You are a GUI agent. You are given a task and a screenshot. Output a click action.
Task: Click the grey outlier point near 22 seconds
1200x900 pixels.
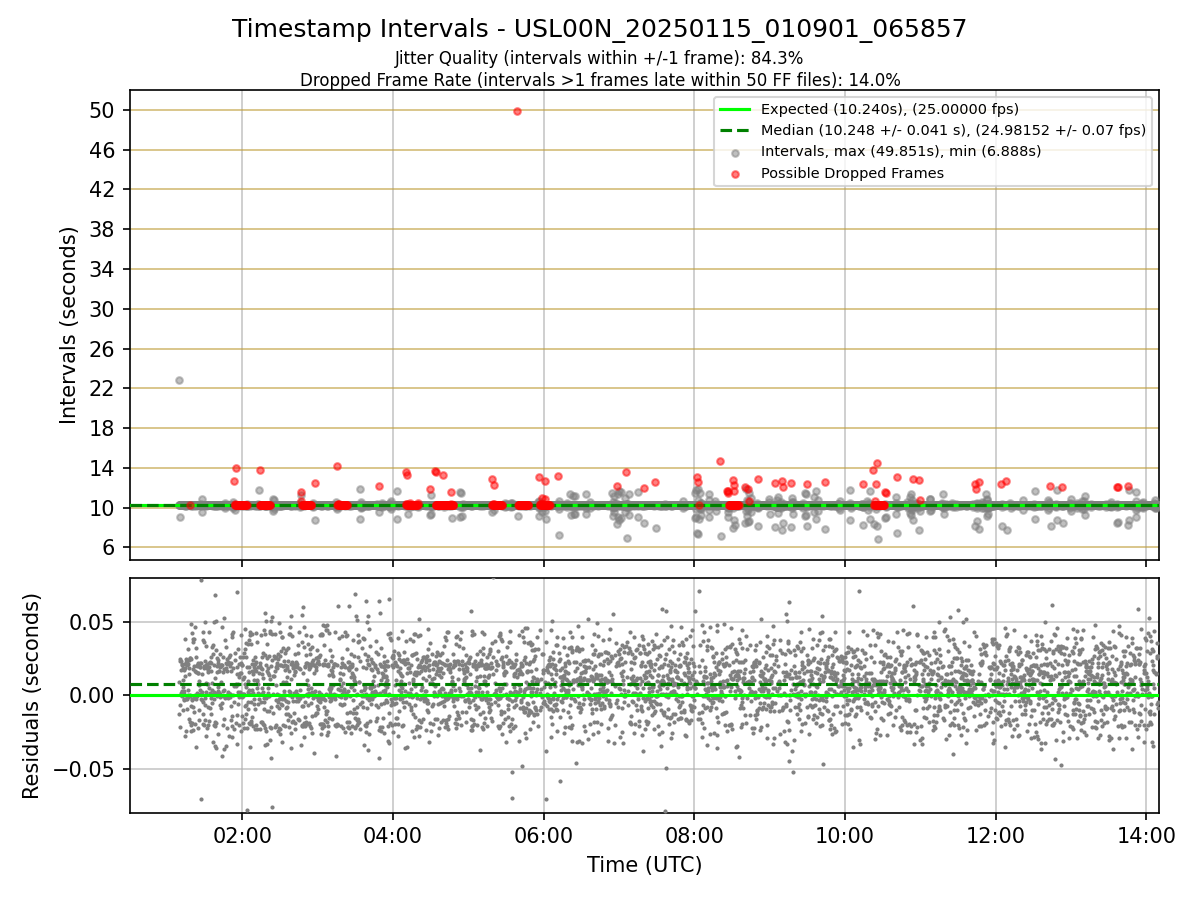tap(179, 380)
